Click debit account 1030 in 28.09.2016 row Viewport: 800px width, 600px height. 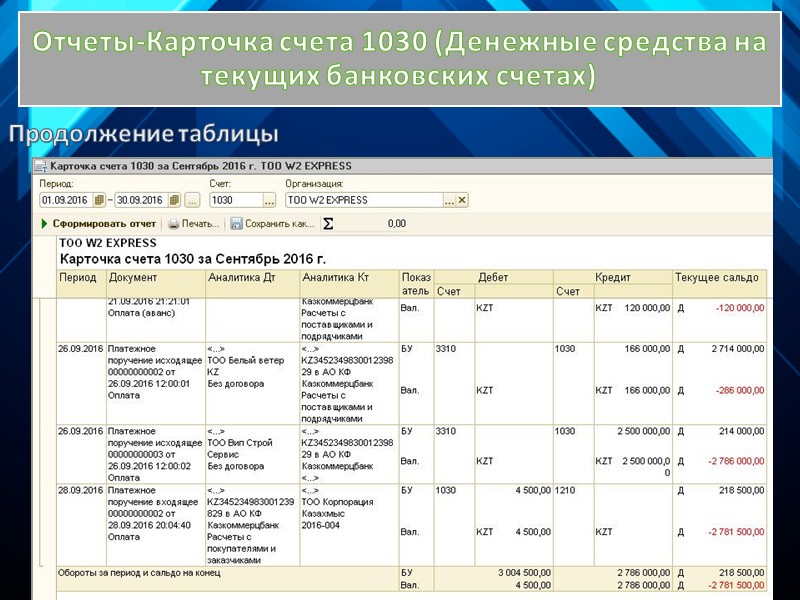[445, 490]
